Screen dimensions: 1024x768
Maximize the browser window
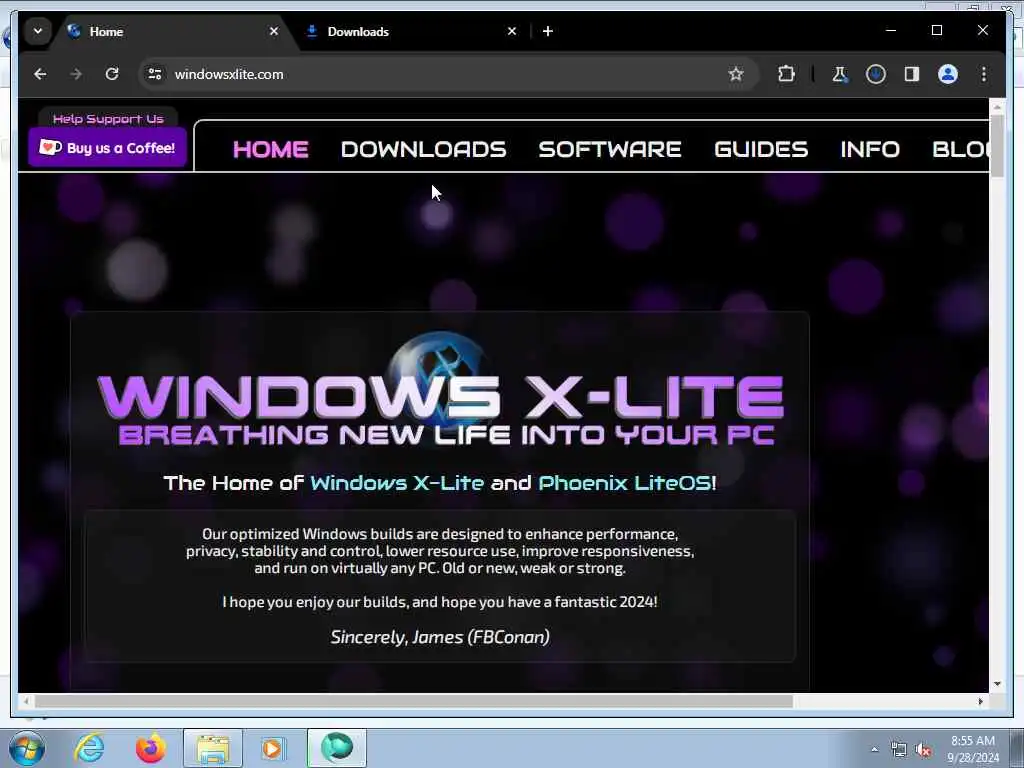pyautogui.click(x=936, y=31)
